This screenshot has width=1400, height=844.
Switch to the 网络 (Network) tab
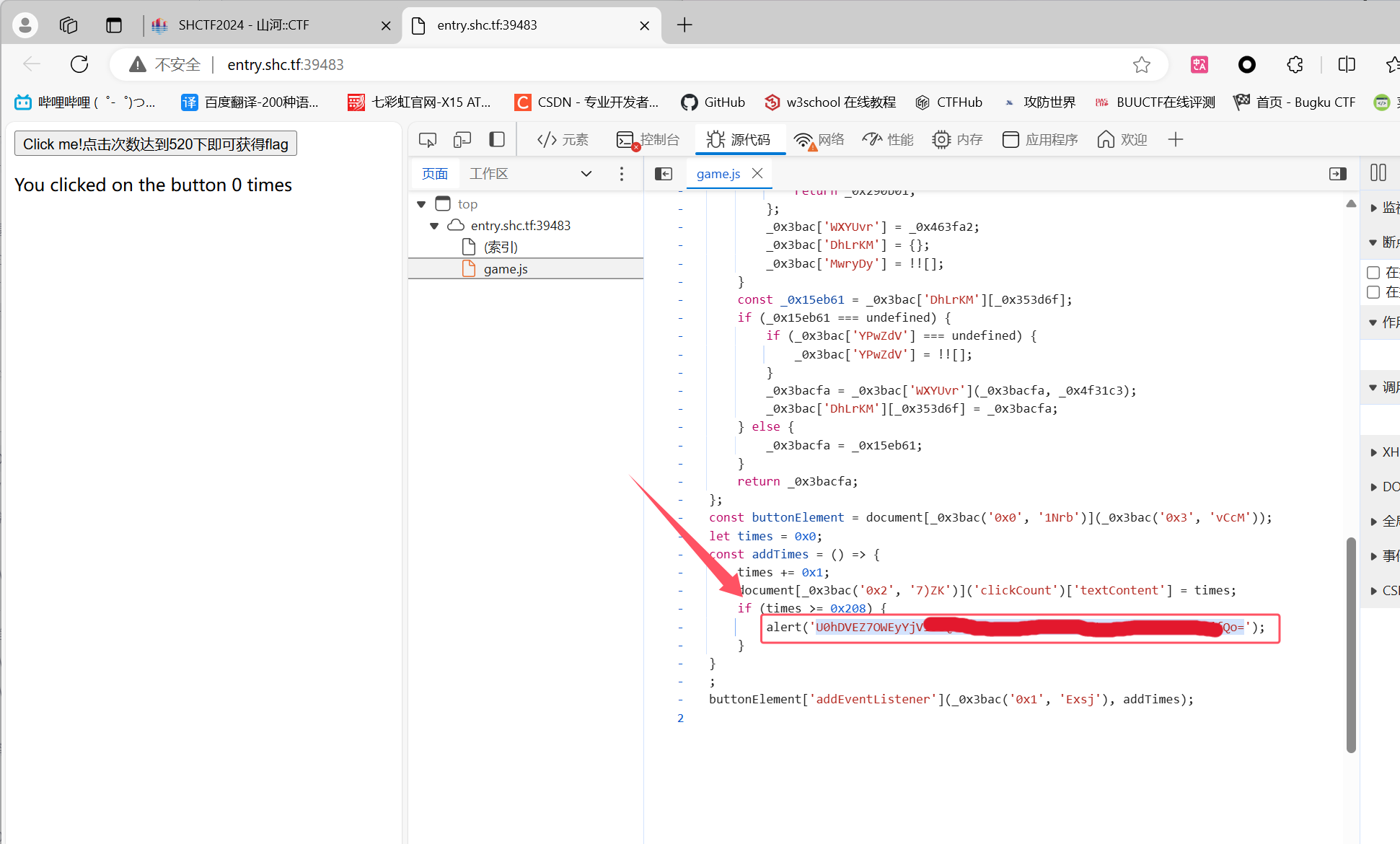819,140
